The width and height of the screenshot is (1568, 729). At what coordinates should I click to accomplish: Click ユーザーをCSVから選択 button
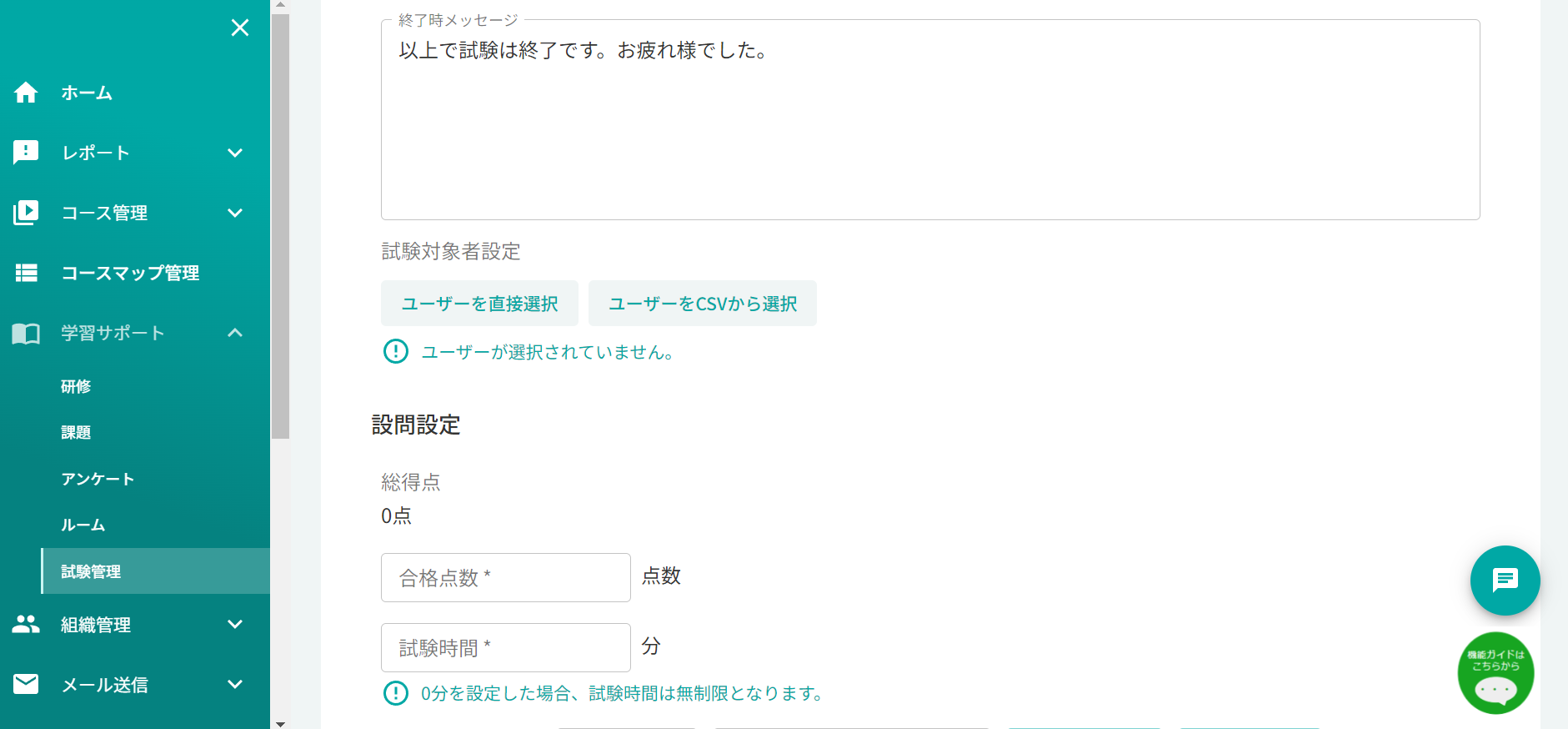(x=703, y=304)
